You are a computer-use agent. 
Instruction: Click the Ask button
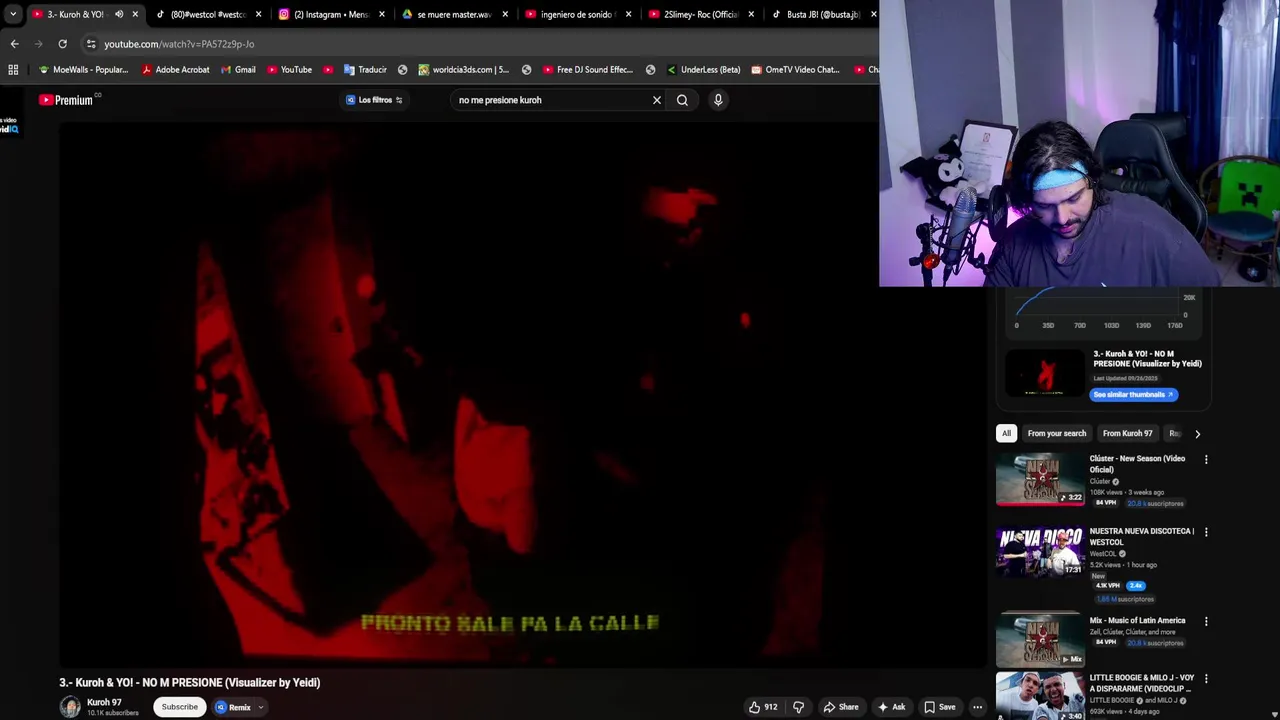pos(892,707)
